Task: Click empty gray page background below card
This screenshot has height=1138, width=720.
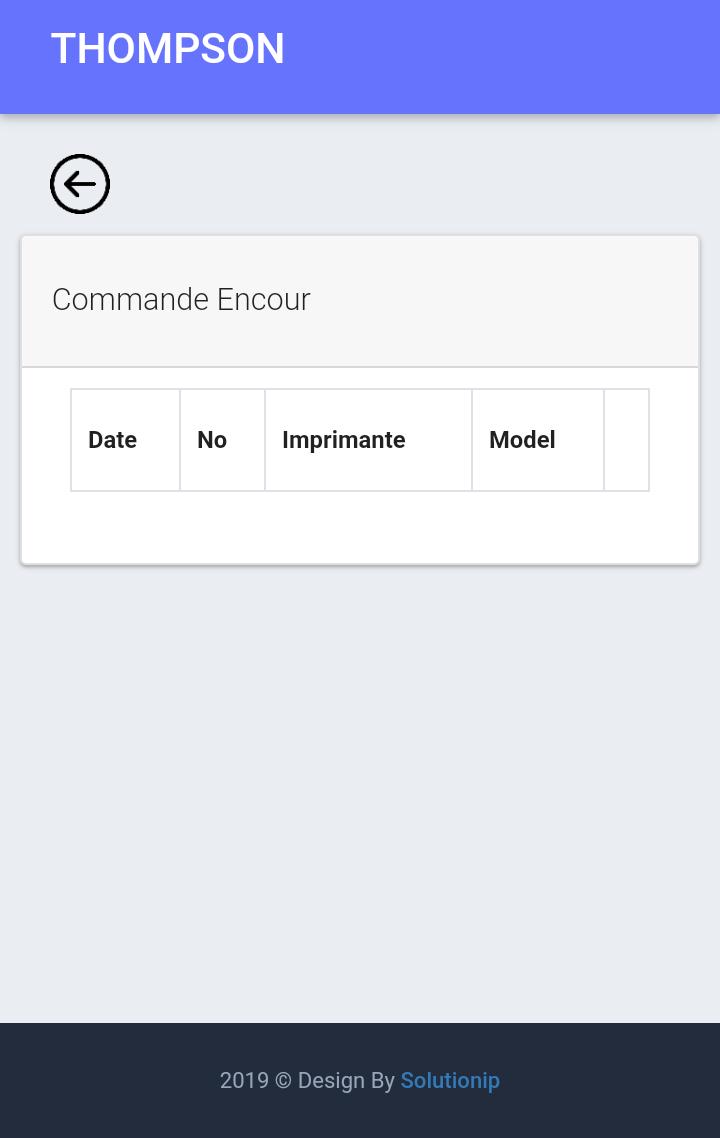Action: click(x=360, y=791)
